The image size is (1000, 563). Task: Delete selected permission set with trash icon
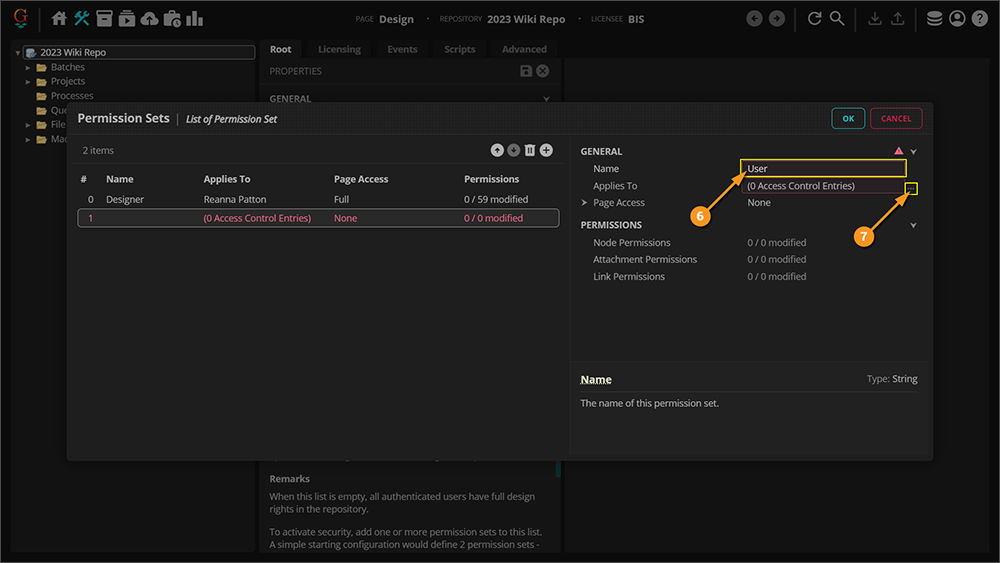pyautogui.click(x=530, y=150)
